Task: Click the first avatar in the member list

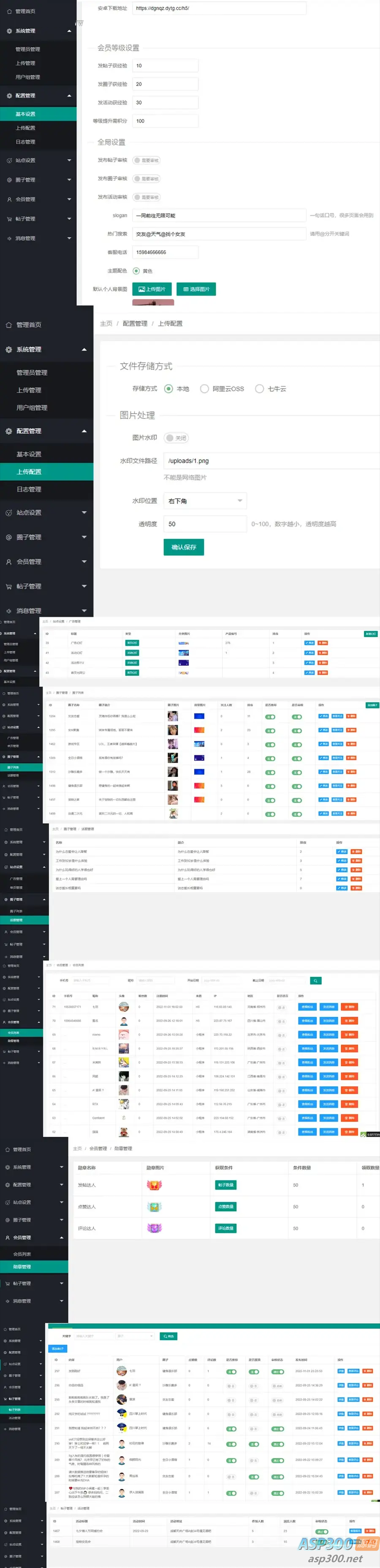Action: click(x=124, y=1007)
